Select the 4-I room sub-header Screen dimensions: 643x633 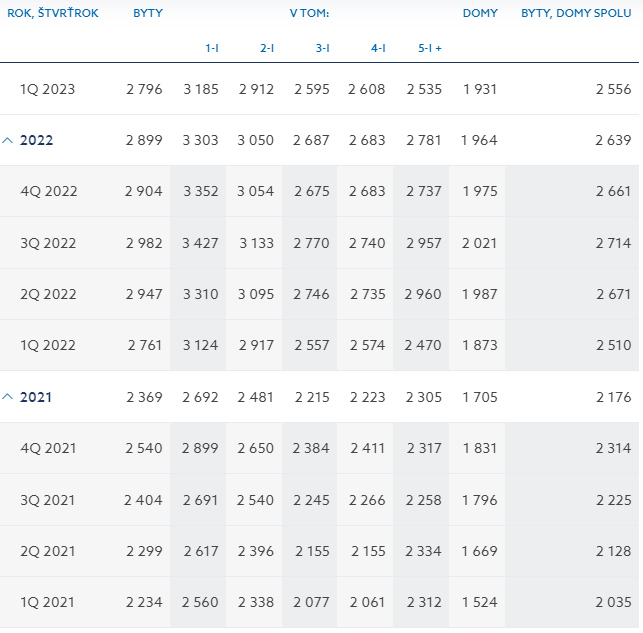pyautogui.click(x=378, y=48)
